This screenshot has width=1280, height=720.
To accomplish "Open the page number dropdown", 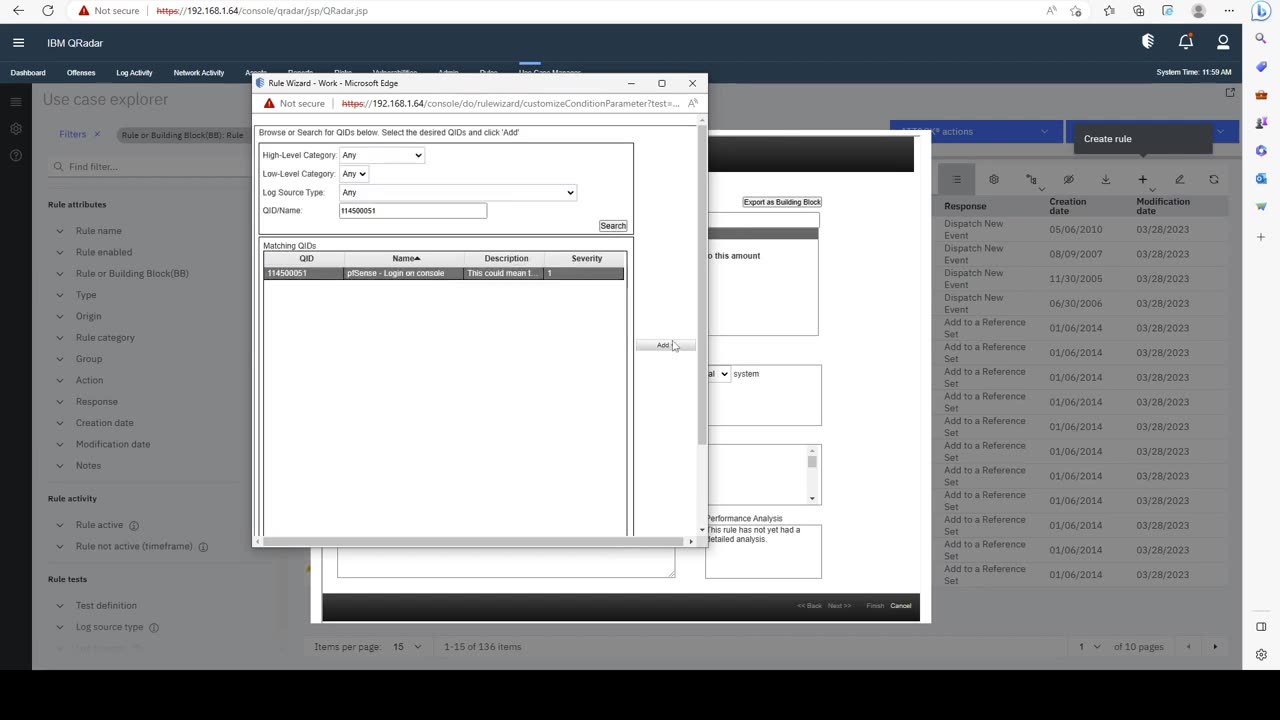I will [x=1088, y=647].
